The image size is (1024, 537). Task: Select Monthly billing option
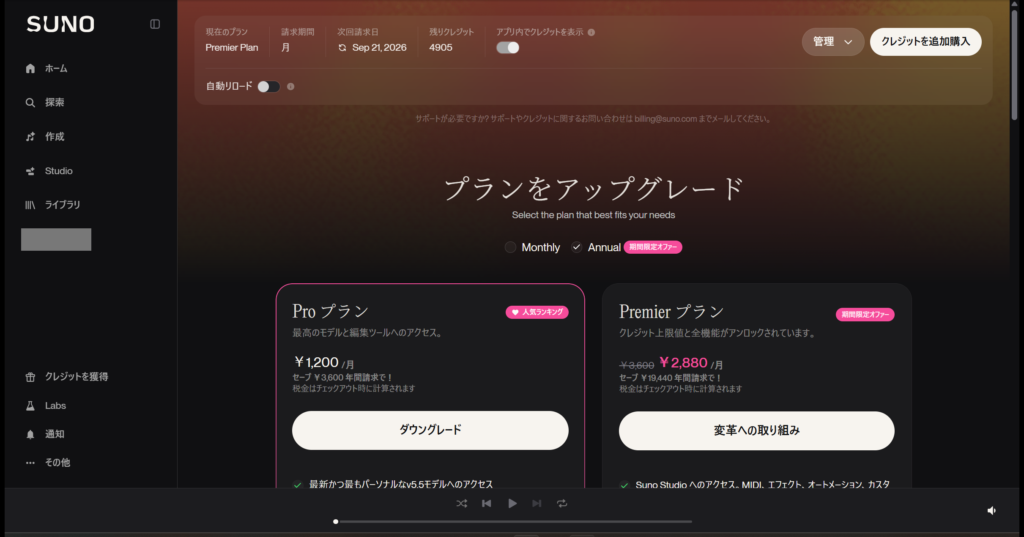[532, 248]
